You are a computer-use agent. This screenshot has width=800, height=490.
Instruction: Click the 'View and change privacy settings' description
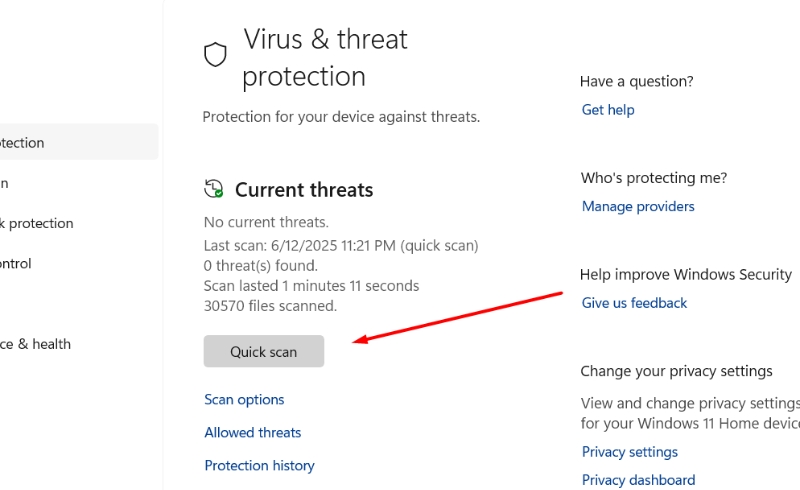[x=690, y=413]
